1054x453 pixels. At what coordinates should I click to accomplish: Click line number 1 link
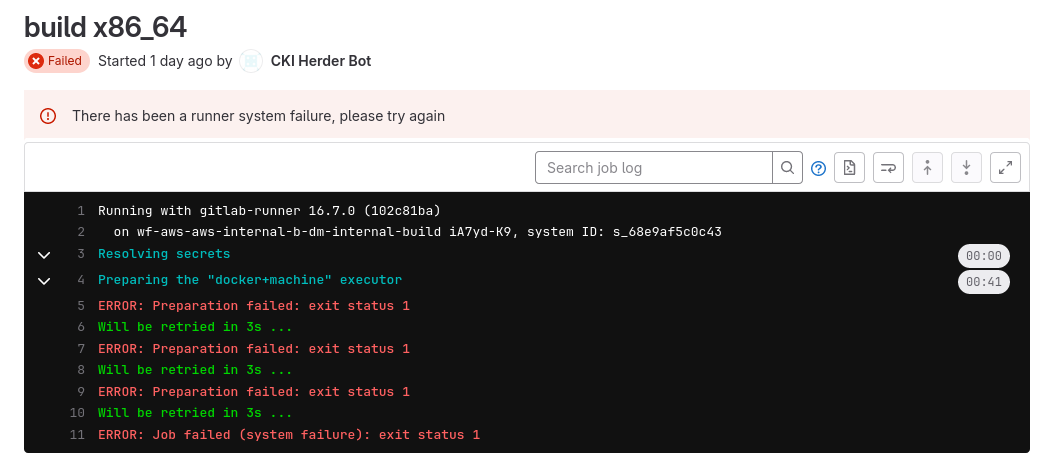point(80,211)
